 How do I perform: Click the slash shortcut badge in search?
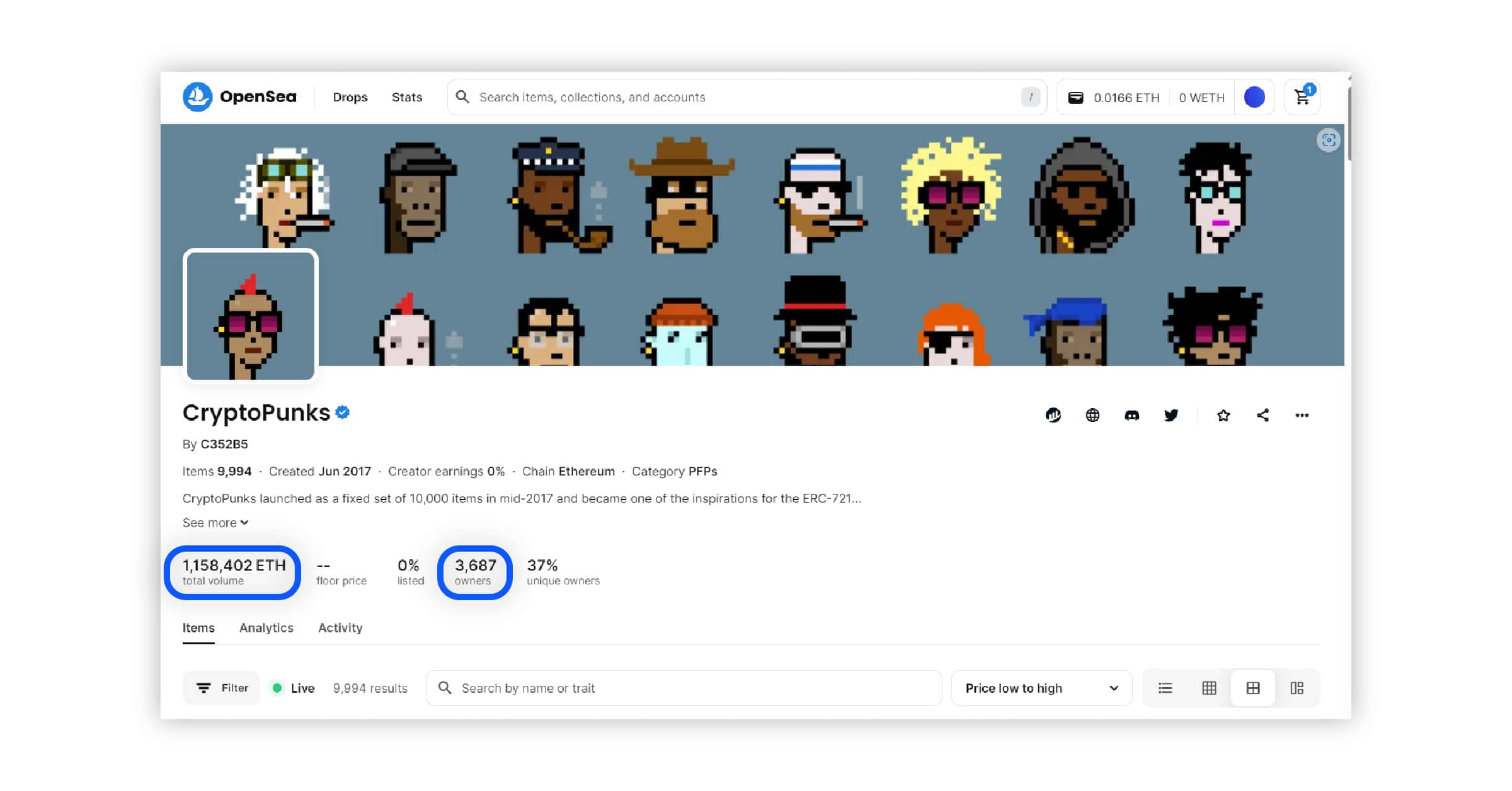pos(1031,97)
